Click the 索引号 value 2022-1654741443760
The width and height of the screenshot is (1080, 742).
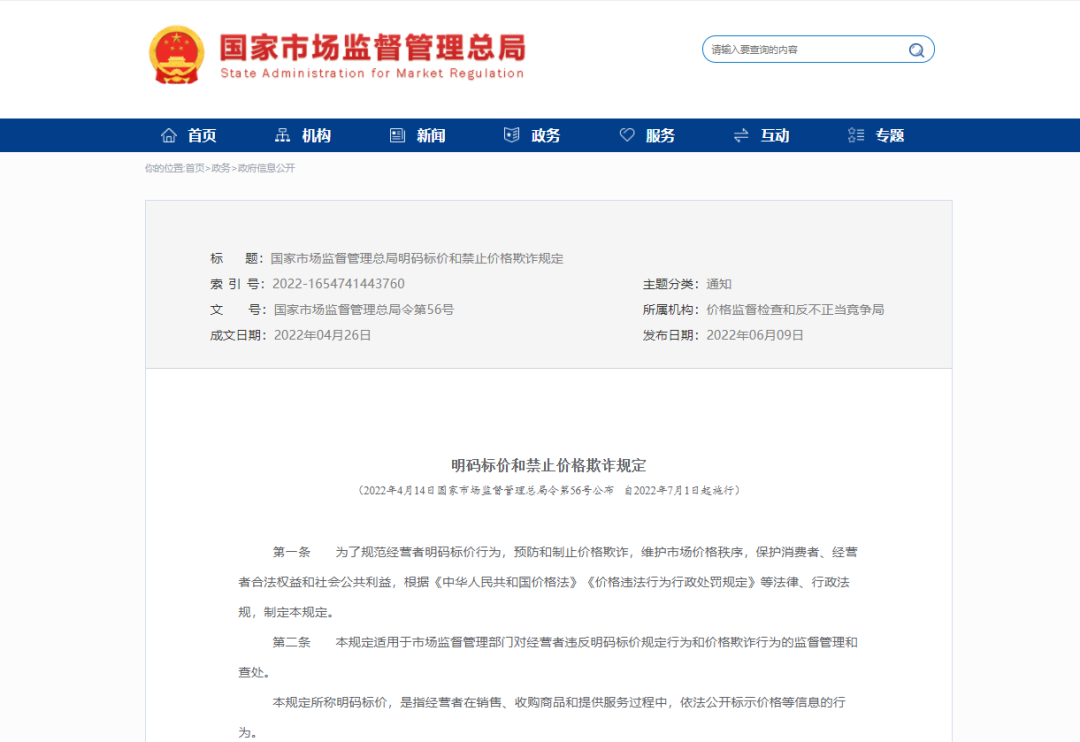click(x=340, y=284)
